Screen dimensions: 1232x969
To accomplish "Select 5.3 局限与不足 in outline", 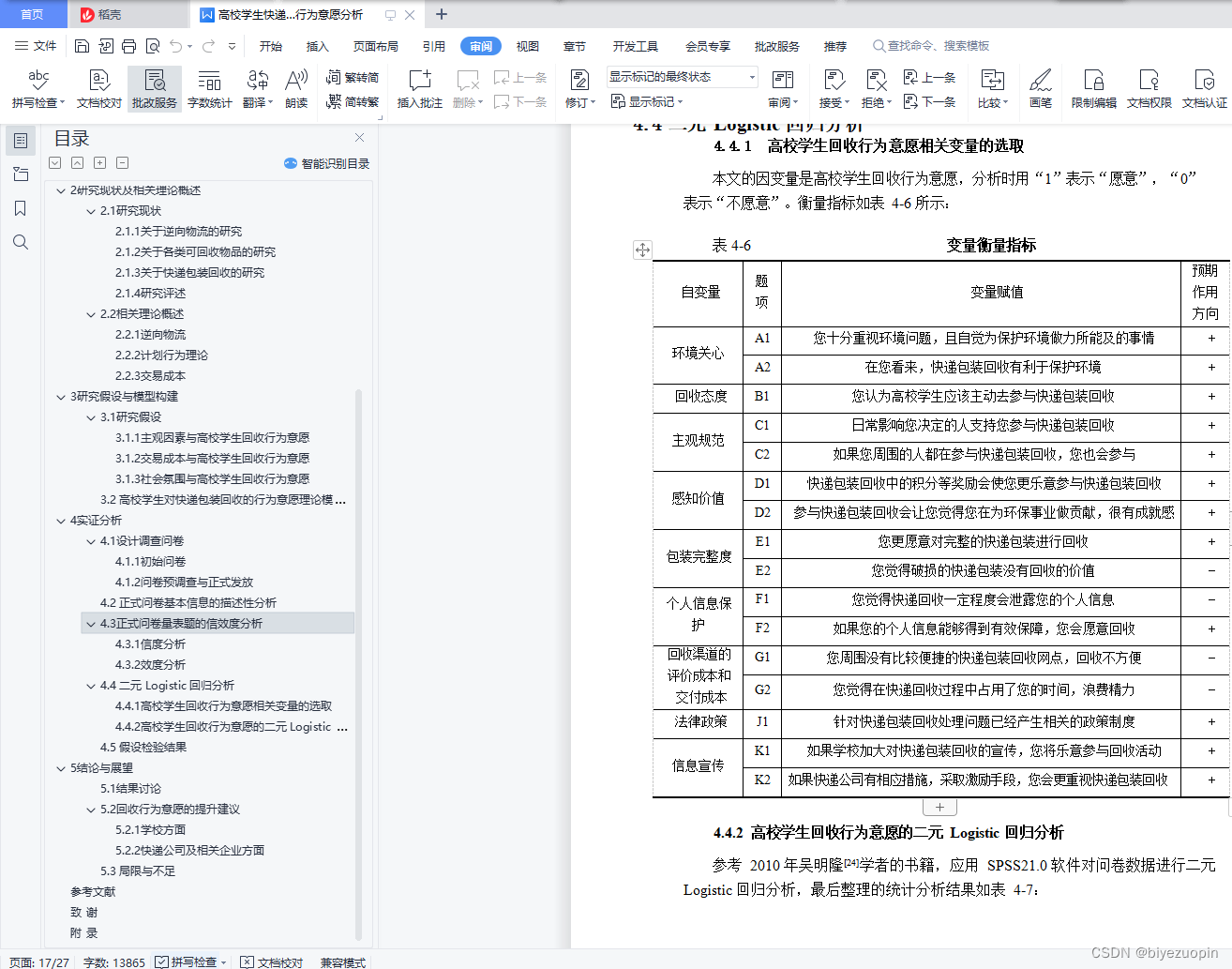I will tap(138, 871).
